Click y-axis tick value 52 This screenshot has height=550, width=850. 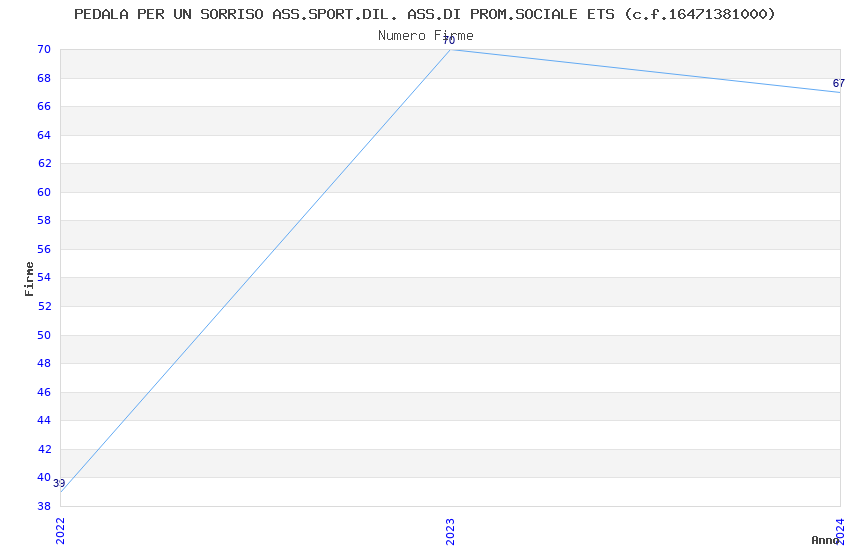pos(44,306)
